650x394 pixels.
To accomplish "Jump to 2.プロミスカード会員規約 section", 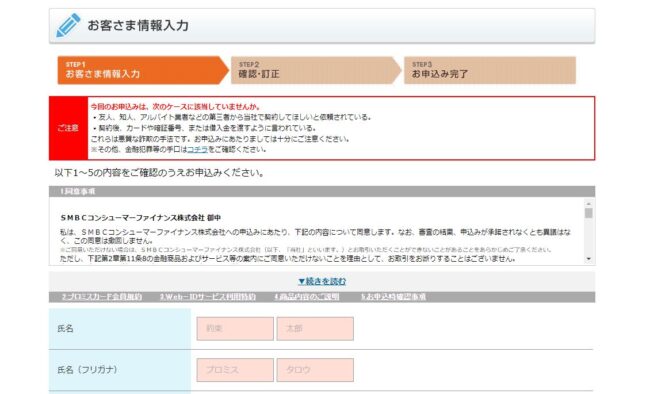I will (102, 297).
